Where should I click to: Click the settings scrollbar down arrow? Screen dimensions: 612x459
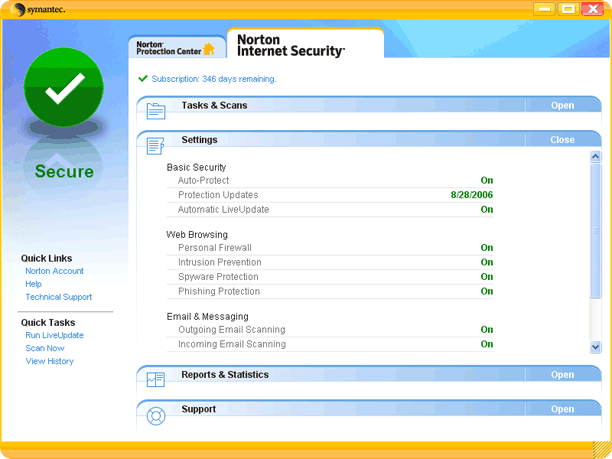click(x=595, y=347)
